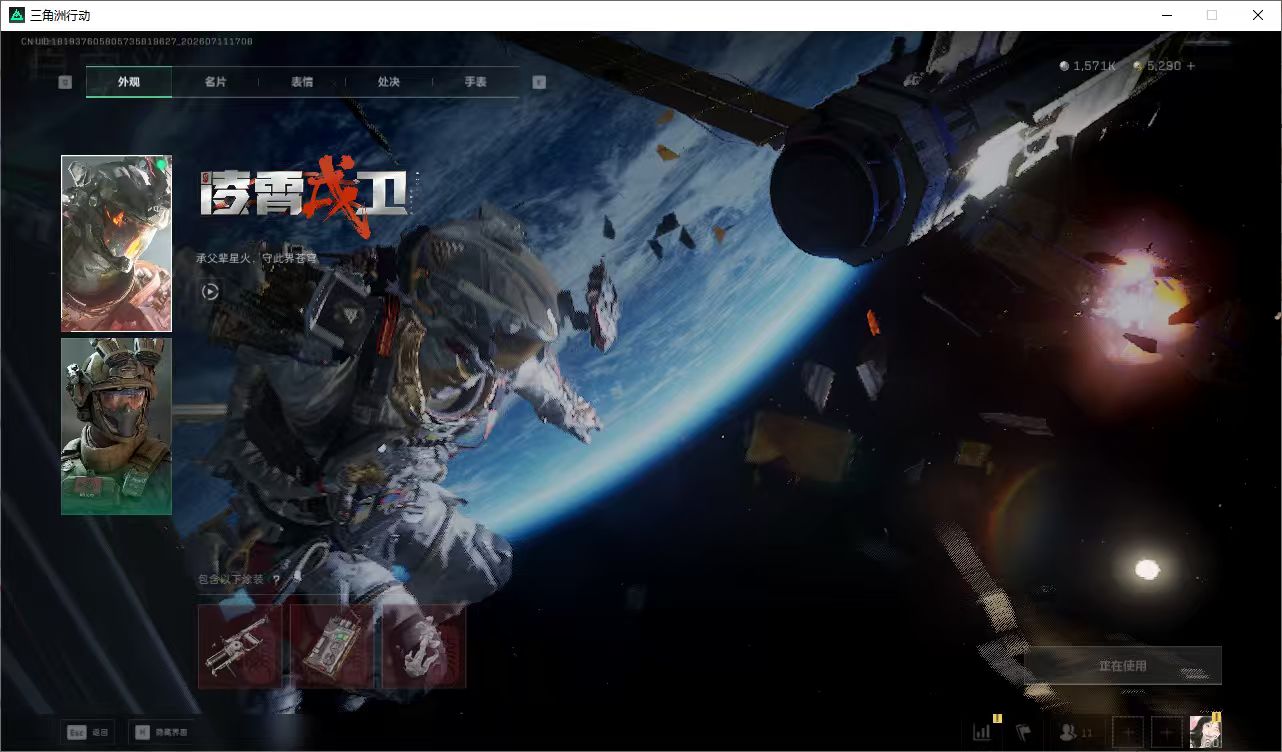
Task: Click the second empty squad slot plus
Action: coord(1166,732)
